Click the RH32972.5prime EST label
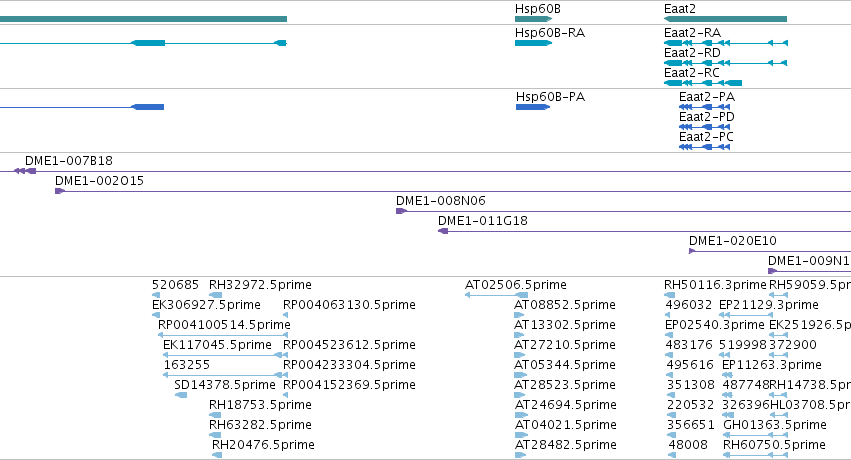 tap(260, 285)
